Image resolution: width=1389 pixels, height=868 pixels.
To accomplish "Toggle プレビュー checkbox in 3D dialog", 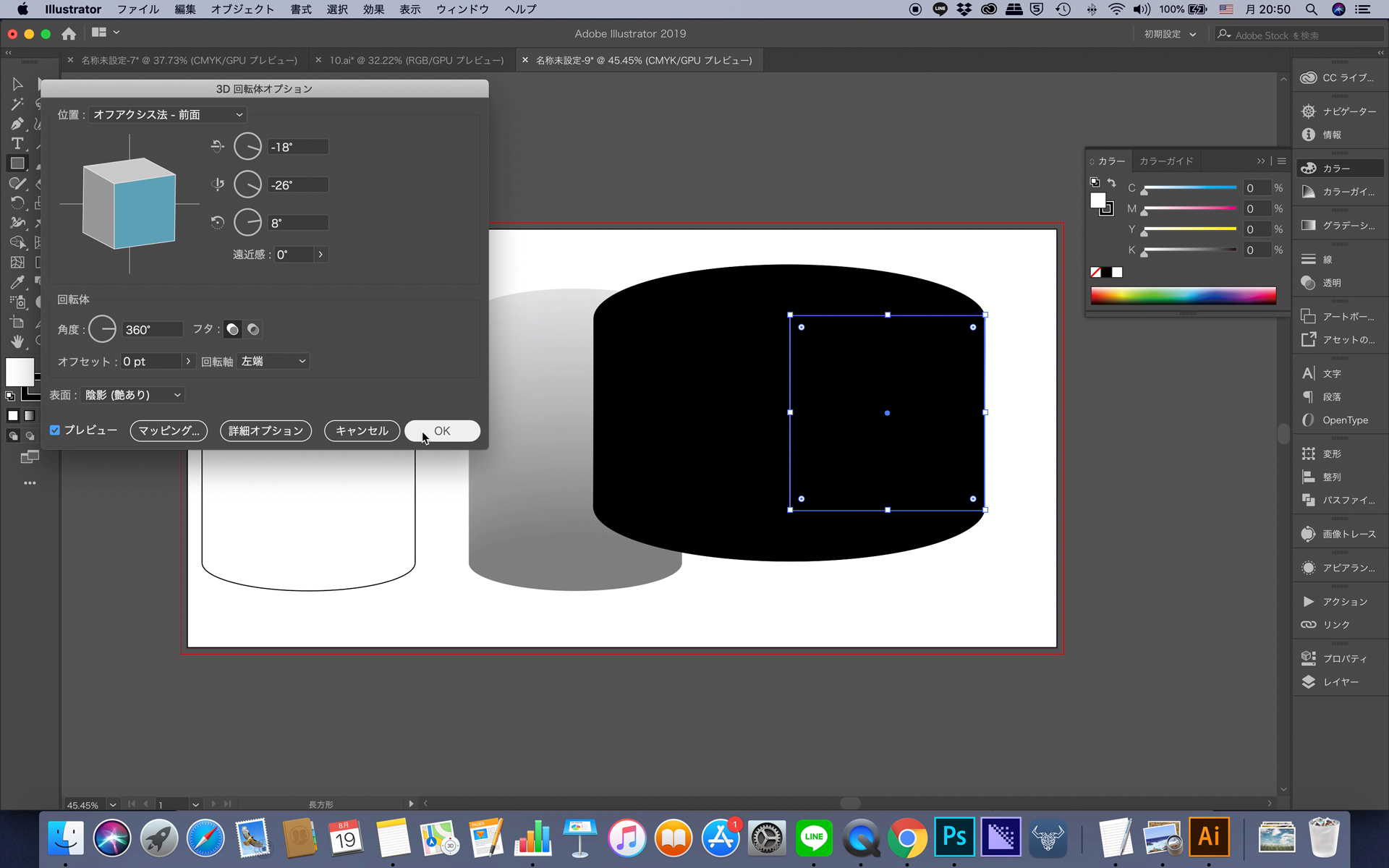I will tap(55, 430).
